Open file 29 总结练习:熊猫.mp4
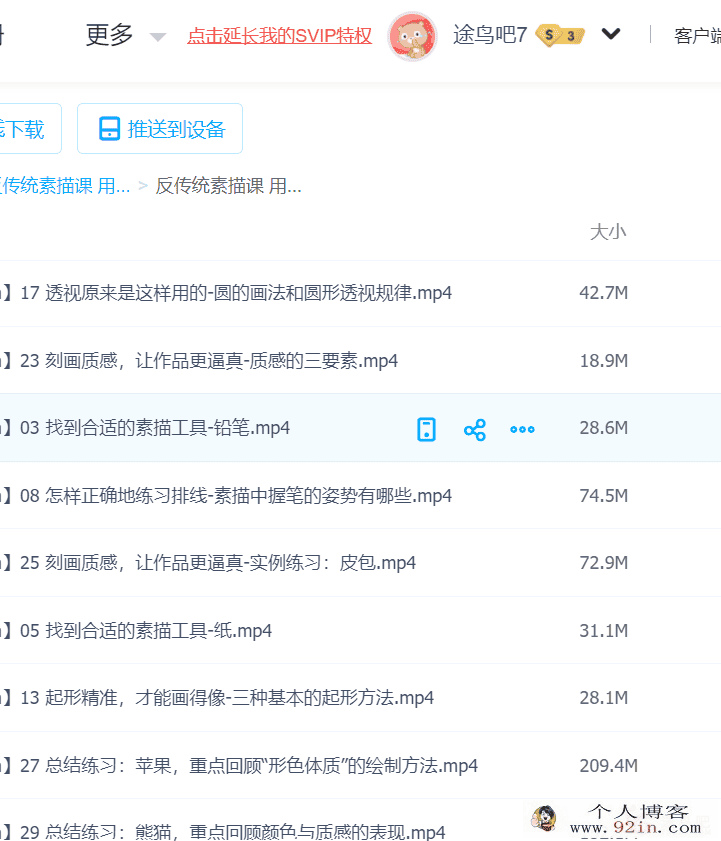Screen dimensions: 721x841 (233, 831)
